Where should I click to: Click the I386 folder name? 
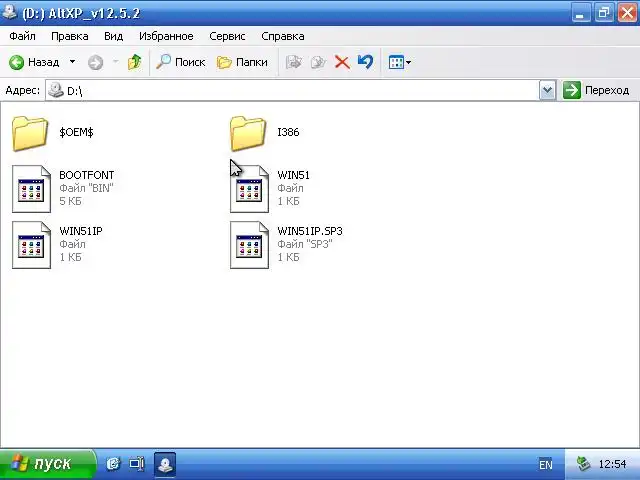288,132
